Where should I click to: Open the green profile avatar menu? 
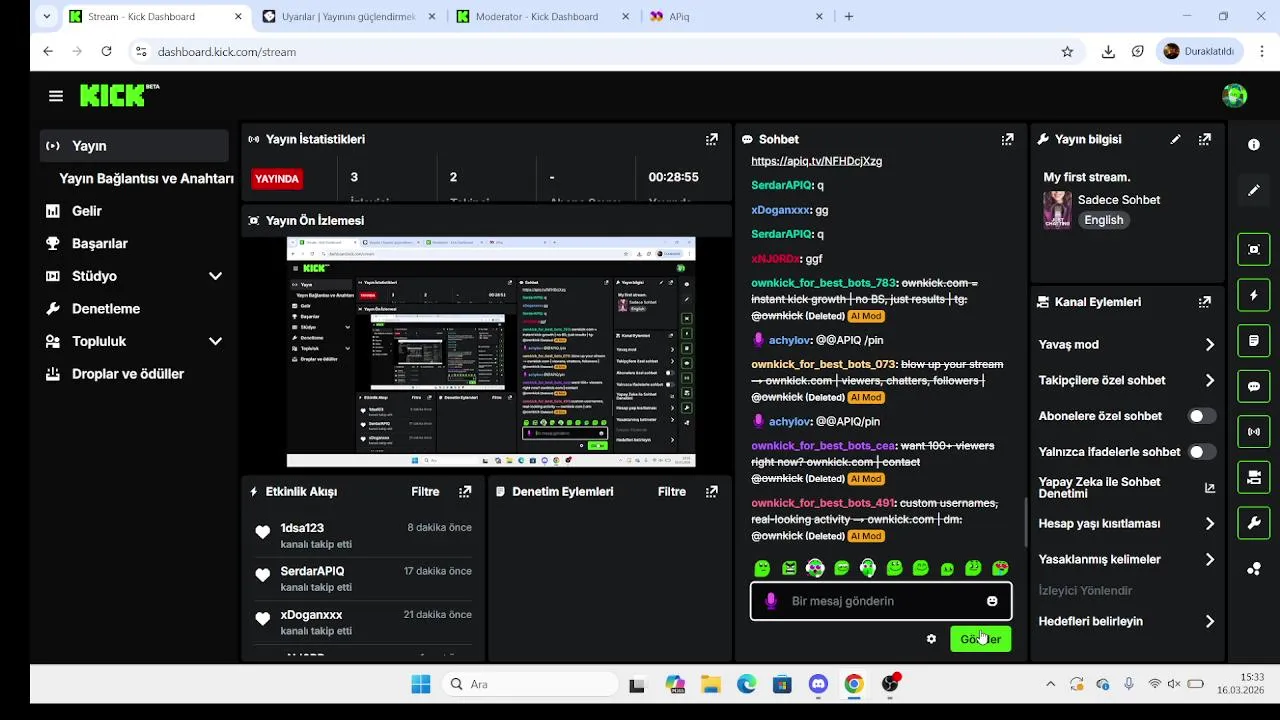[1235, 96]
